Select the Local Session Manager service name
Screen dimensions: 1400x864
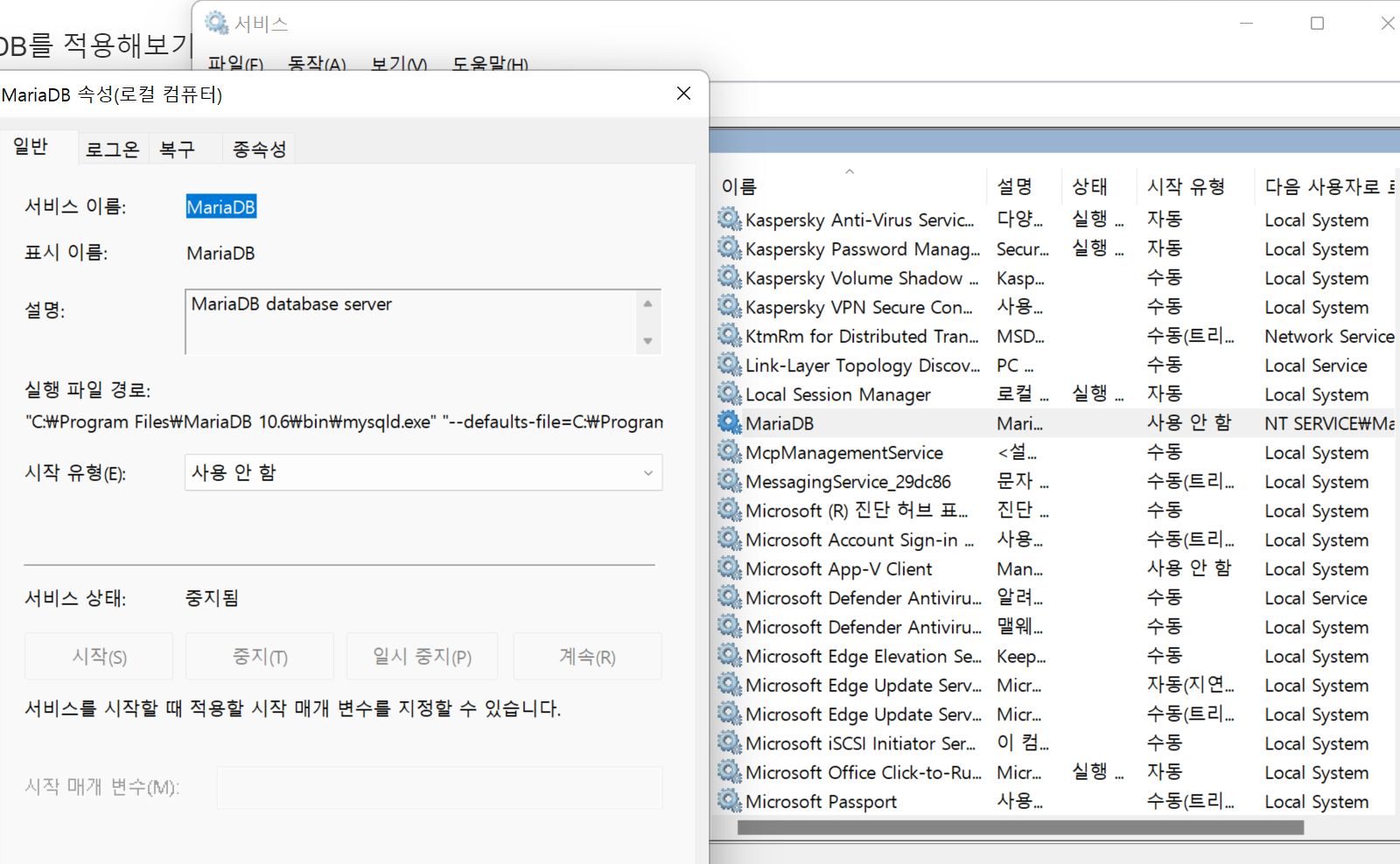pos(838,394)
